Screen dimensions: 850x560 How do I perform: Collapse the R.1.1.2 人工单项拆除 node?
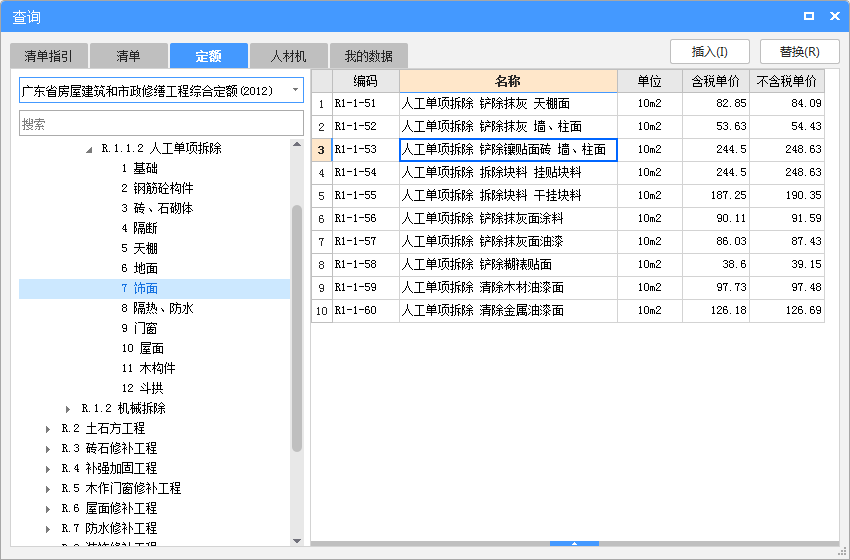(x=89, y=150)
